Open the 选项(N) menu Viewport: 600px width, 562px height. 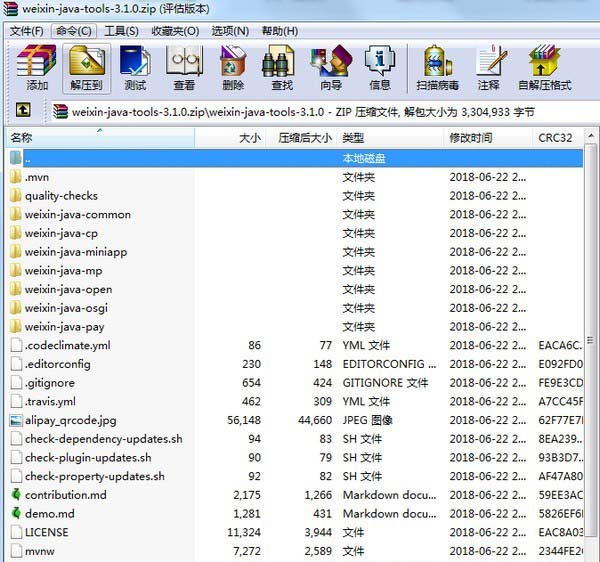(x=230, y=31)
